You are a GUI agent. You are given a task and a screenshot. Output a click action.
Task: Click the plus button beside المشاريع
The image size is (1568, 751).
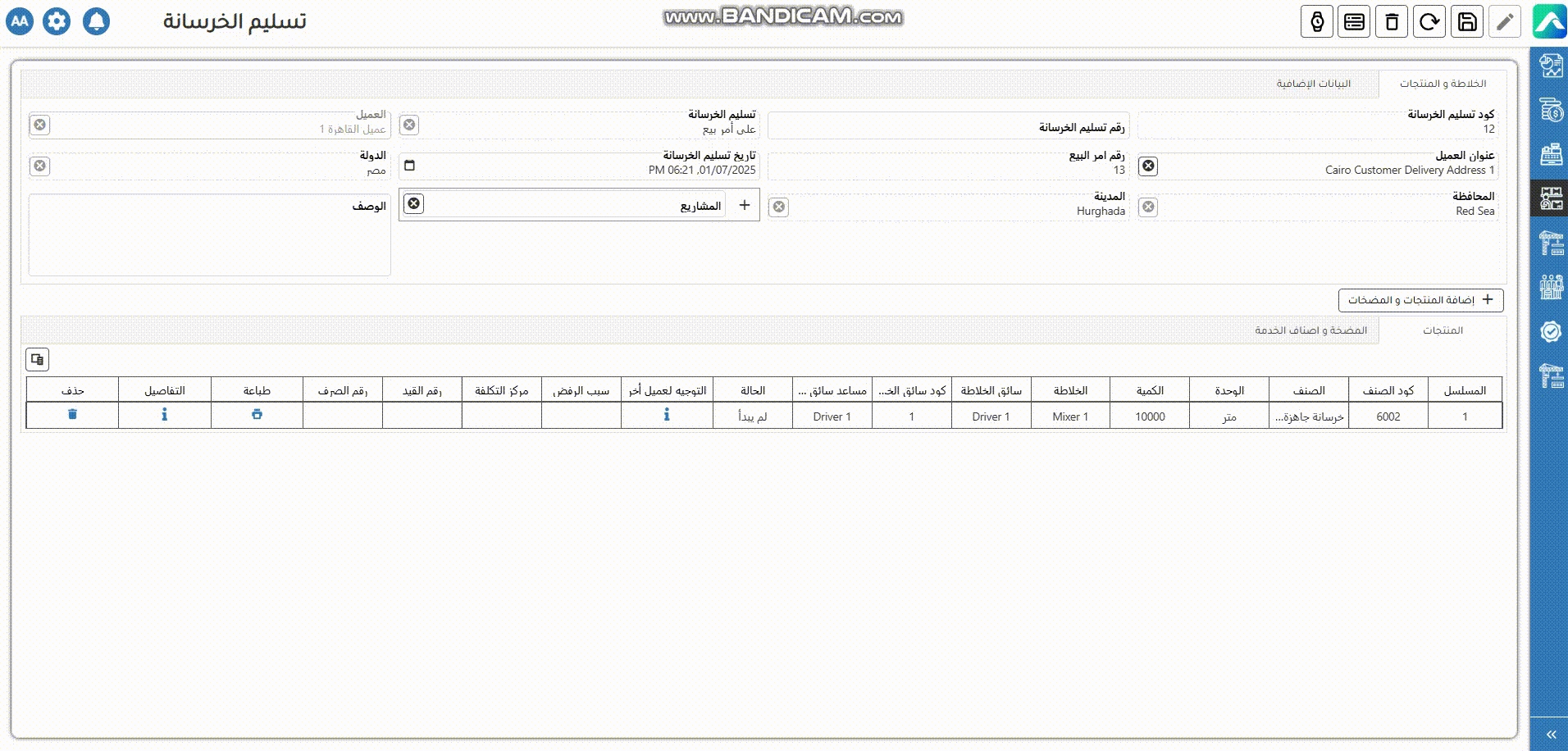745,205
